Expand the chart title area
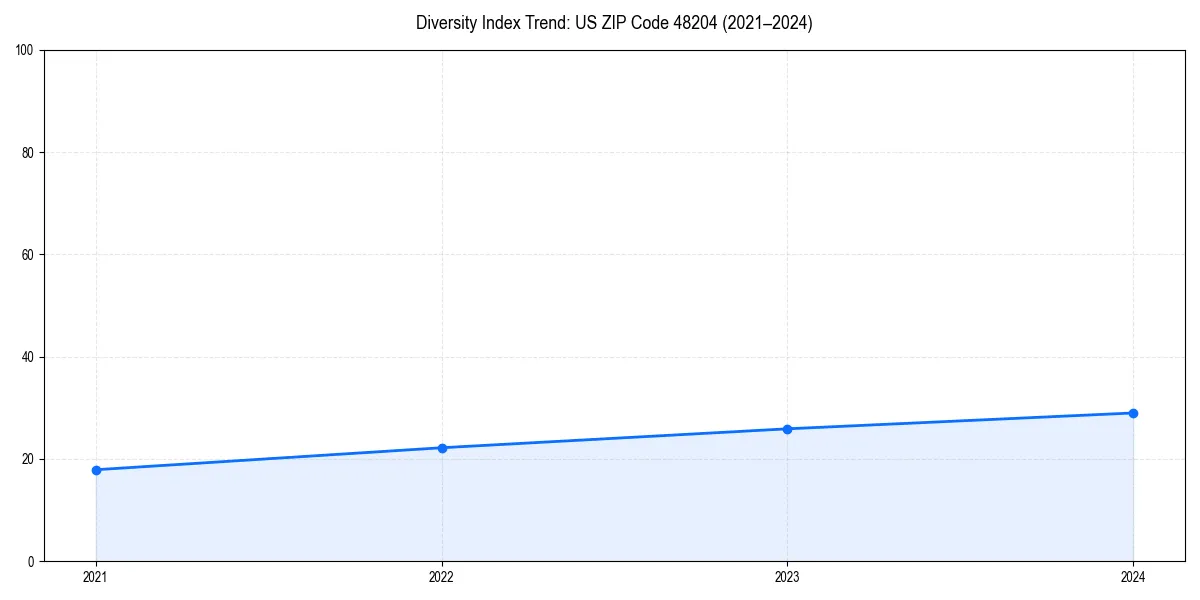 click(614, 23)
